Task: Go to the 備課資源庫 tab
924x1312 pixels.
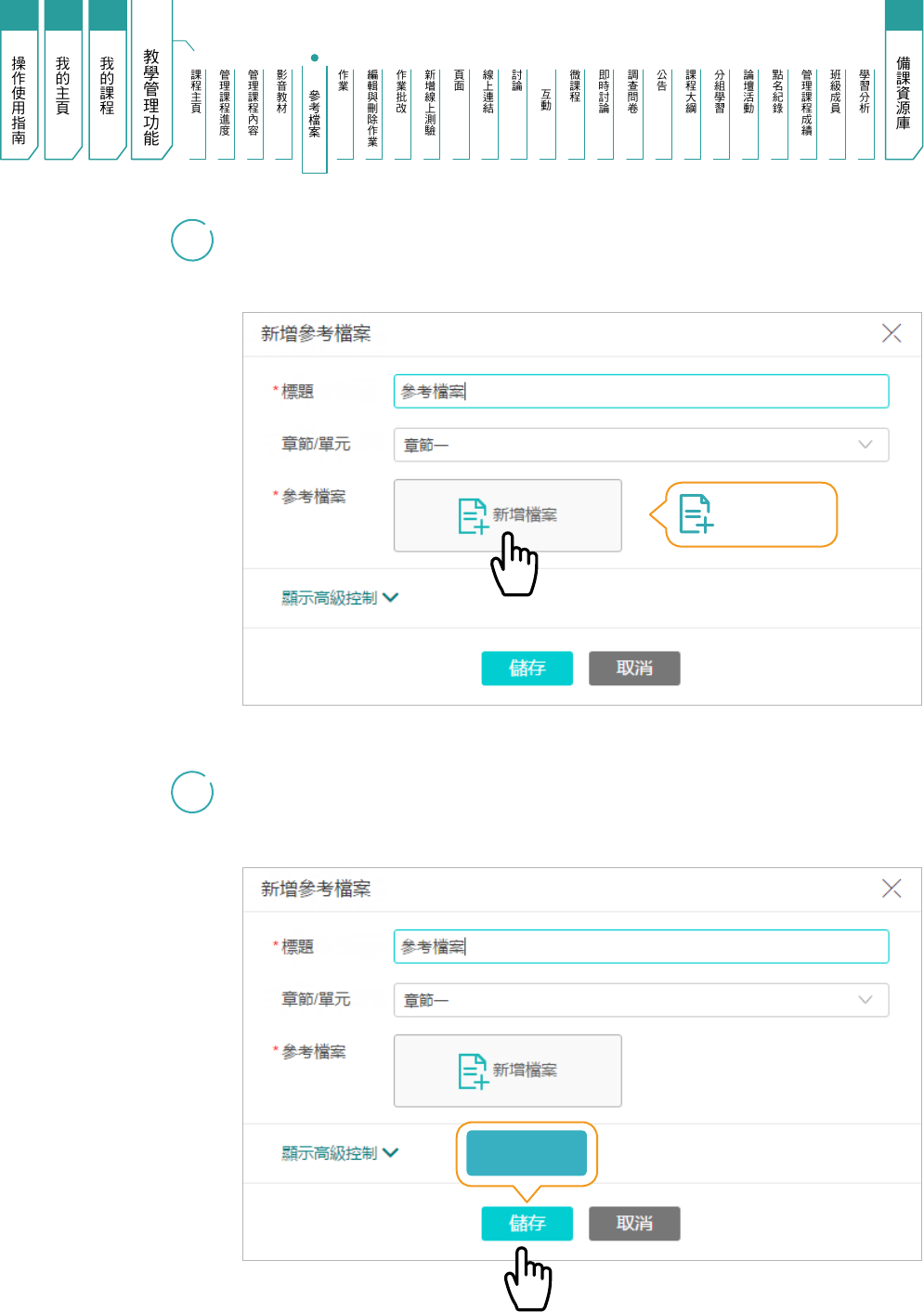Action: 903,93
